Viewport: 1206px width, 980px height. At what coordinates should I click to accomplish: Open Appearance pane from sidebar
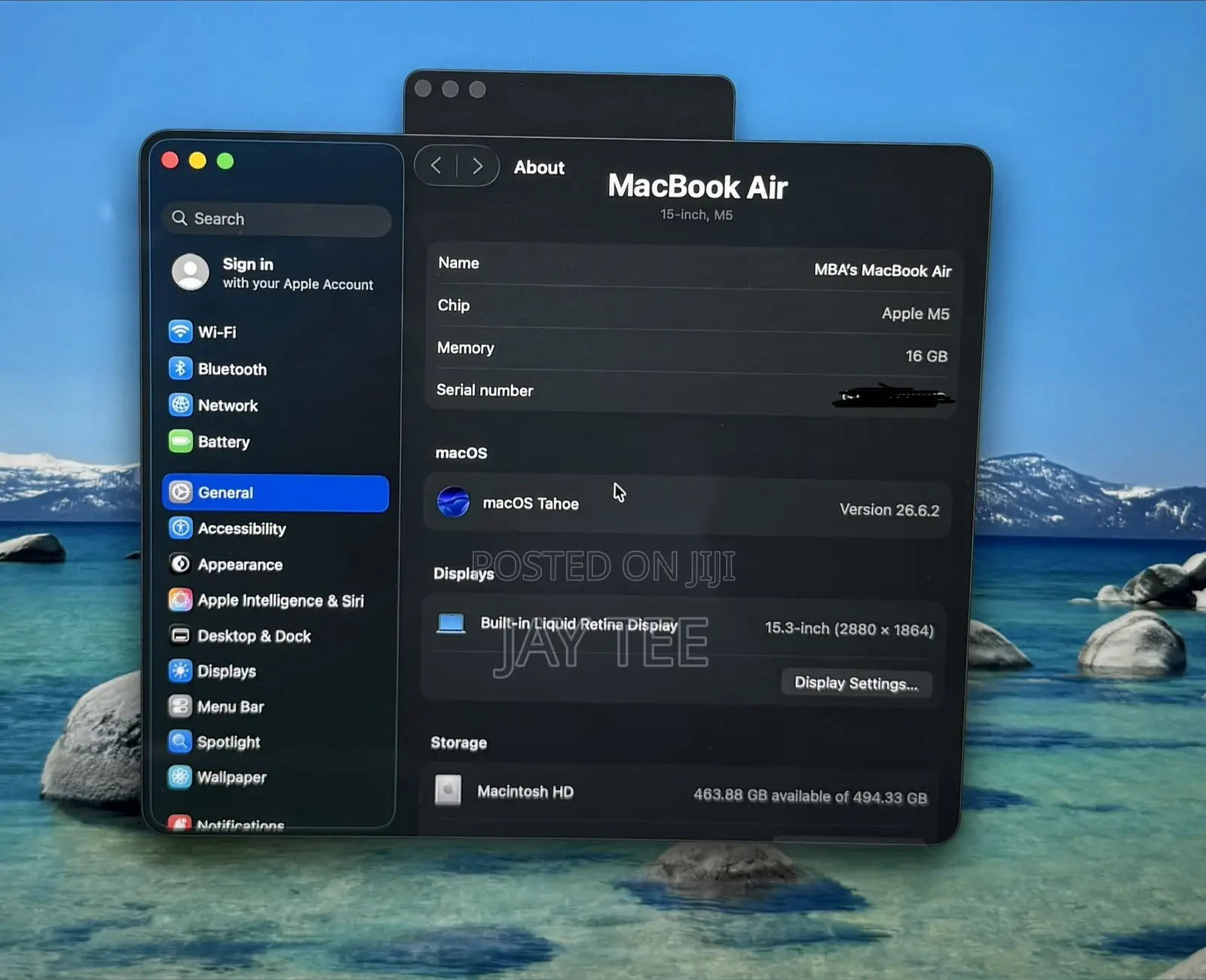(x=277, y=565)
